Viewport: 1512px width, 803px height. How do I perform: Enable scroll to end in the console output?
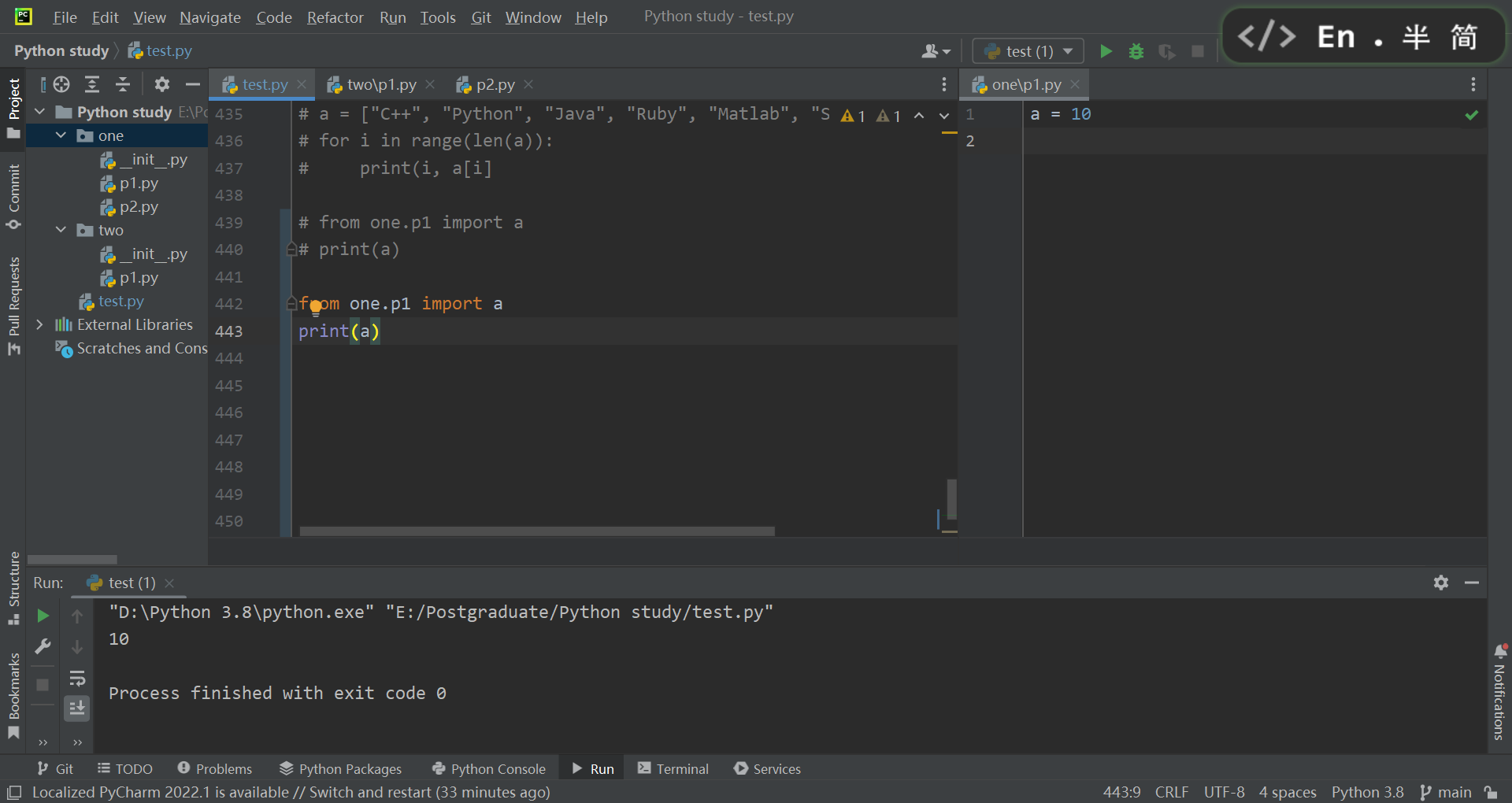[76, 709]
